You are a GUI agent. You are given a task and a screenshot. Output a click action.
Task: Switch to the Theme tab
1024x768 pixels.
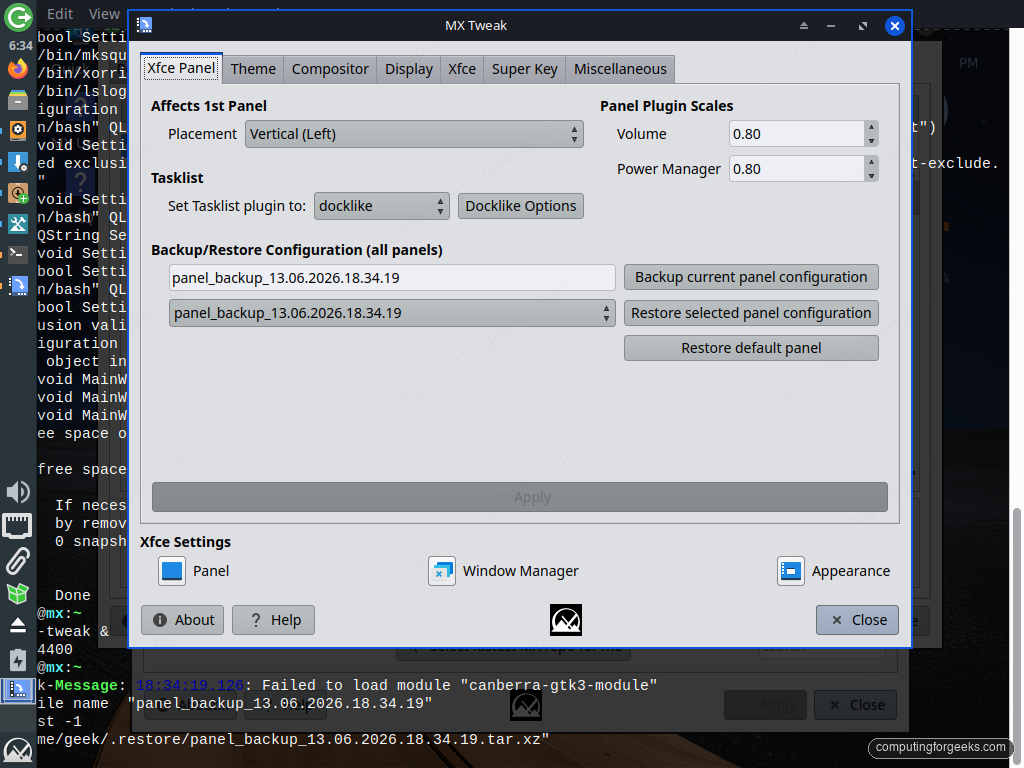point(253,69)
